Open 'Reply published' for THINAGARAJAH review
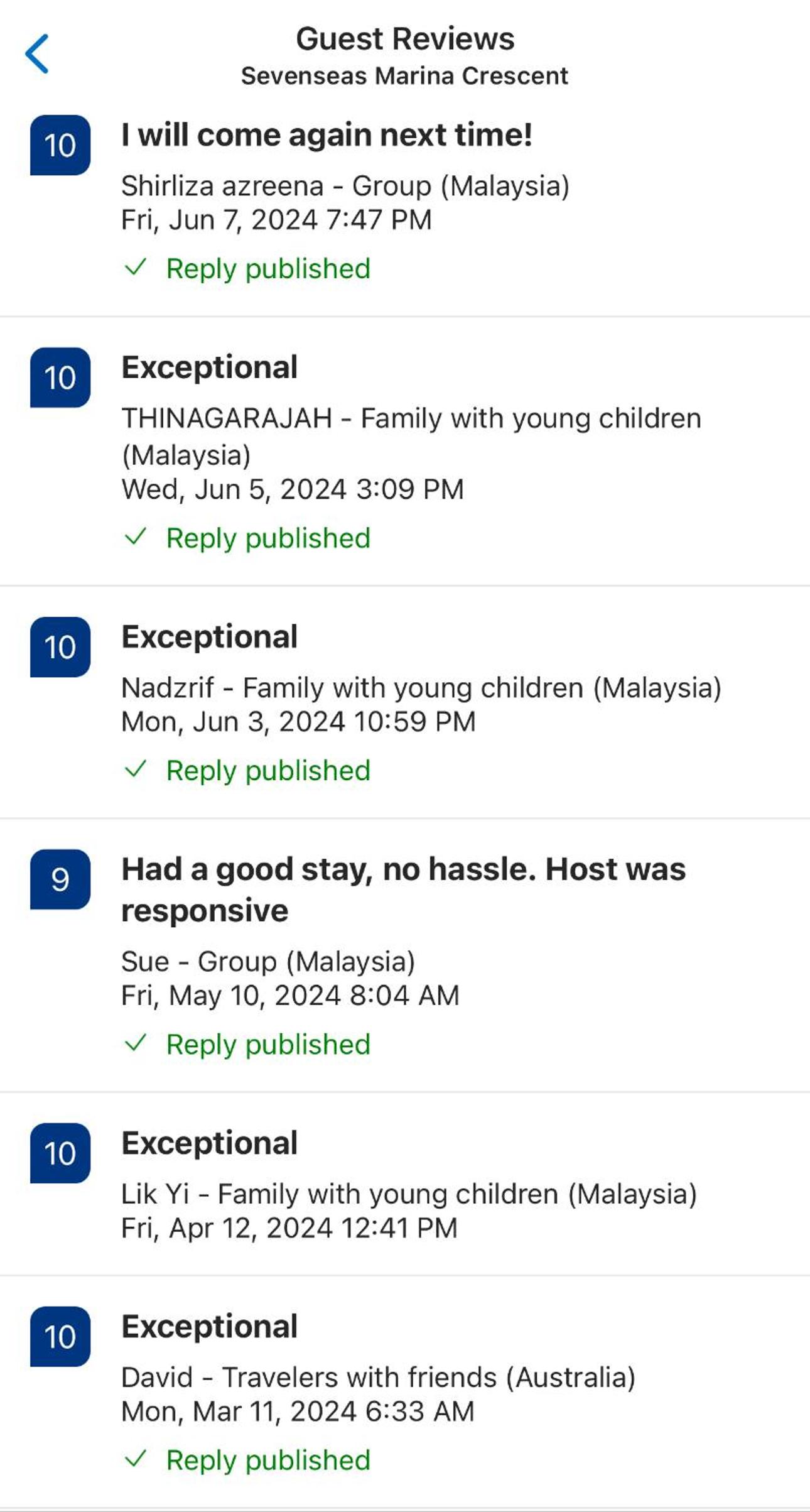This screenshot has height=1512, width=810. point(268,538)
